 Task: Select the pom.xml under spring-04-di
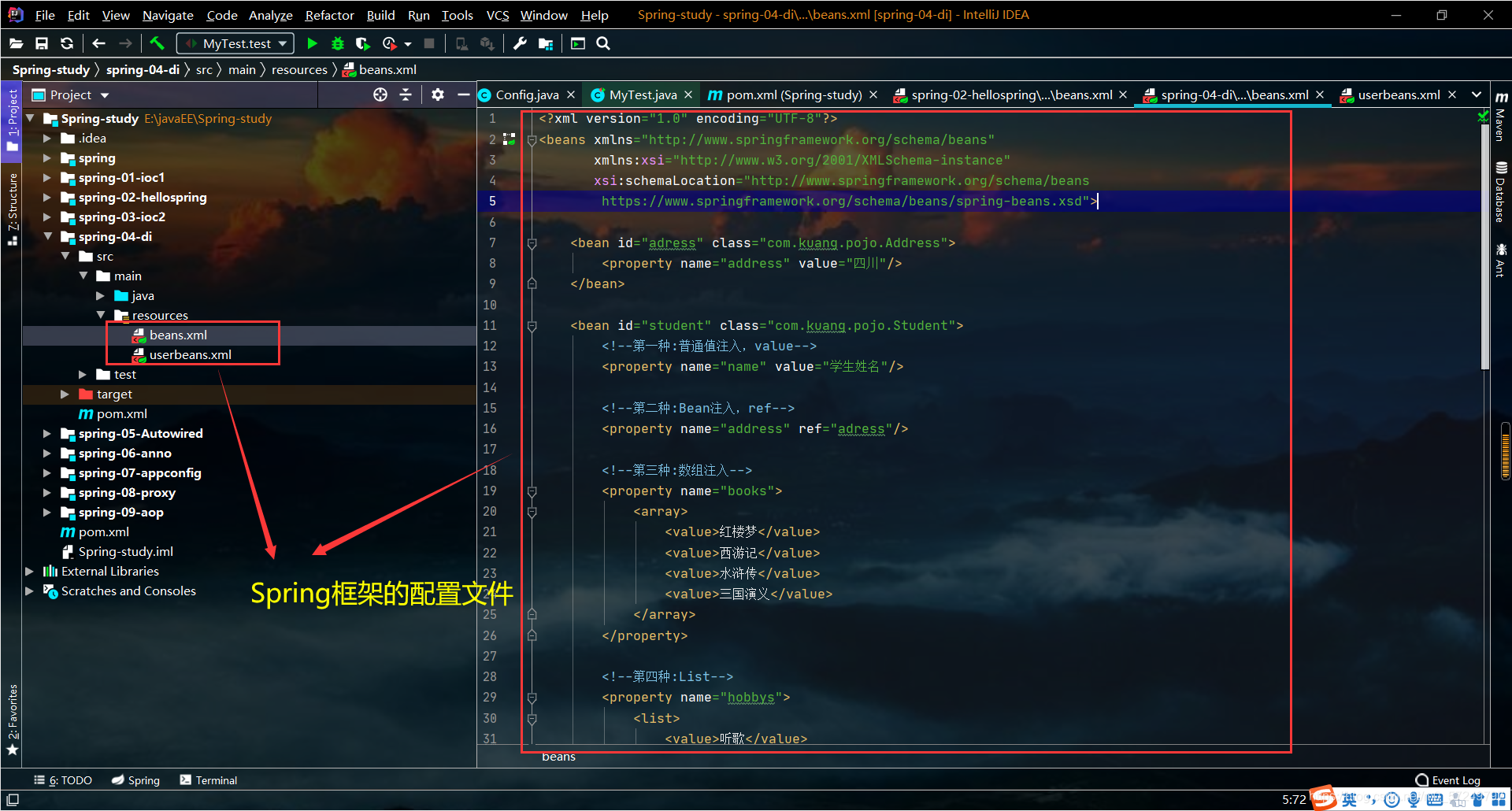[121, 414]
